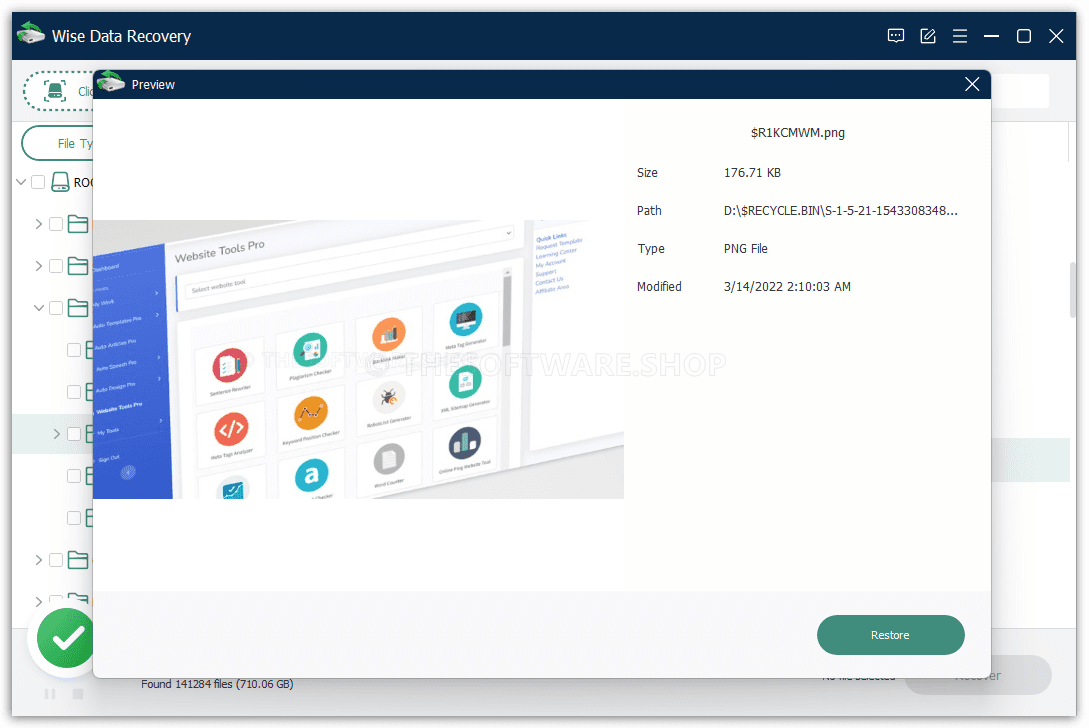Select the PNG File type value
Image resolution: width=1089 pixels, height=728 pixels.
click(745, 249)
